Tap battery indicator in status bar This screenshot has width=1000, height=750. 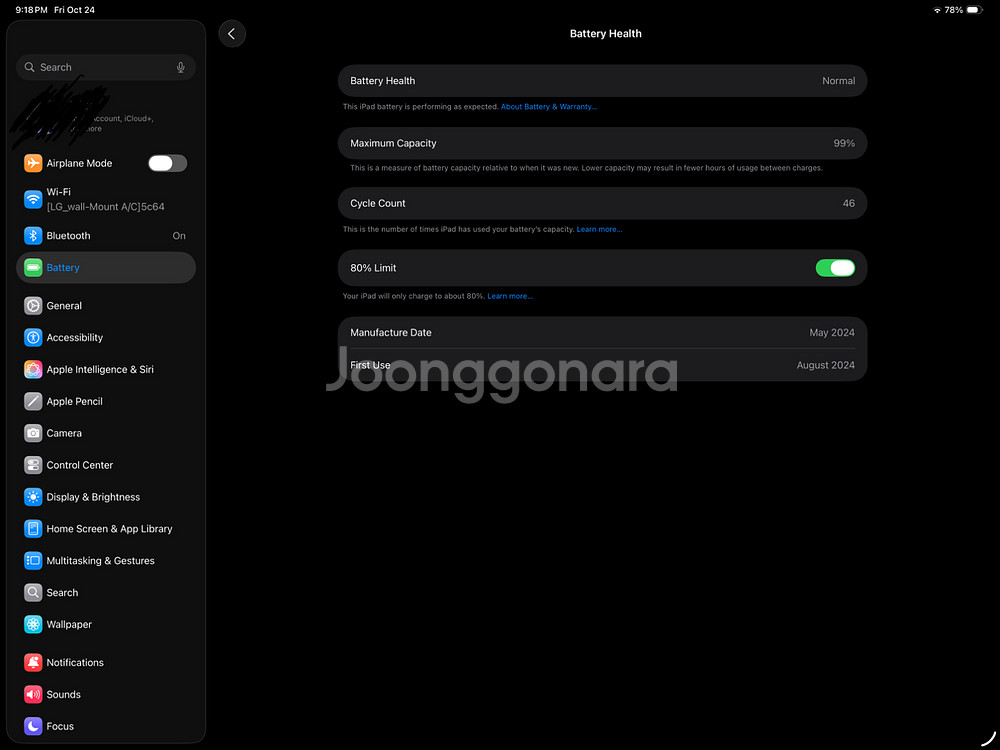974,9
